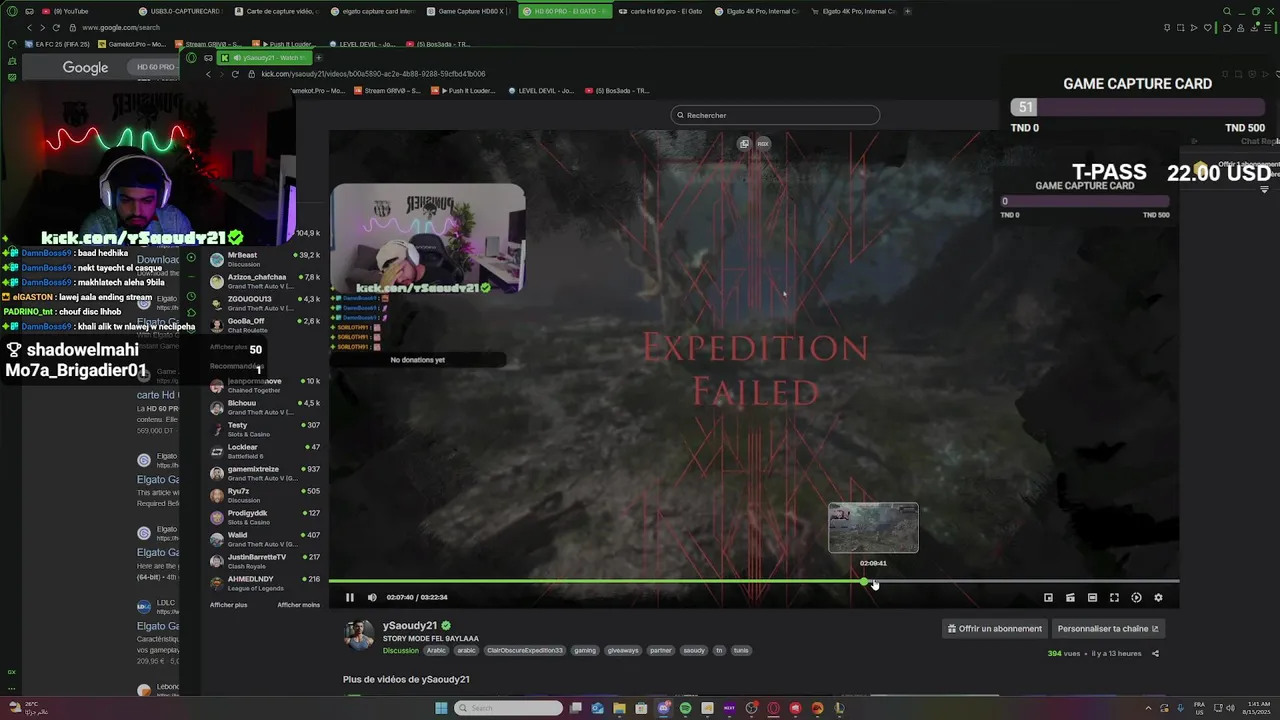Open JustinBarretteTV channel in sidebar
Image resolution: width=1280 pixels, height=720 pixels.
265,561
